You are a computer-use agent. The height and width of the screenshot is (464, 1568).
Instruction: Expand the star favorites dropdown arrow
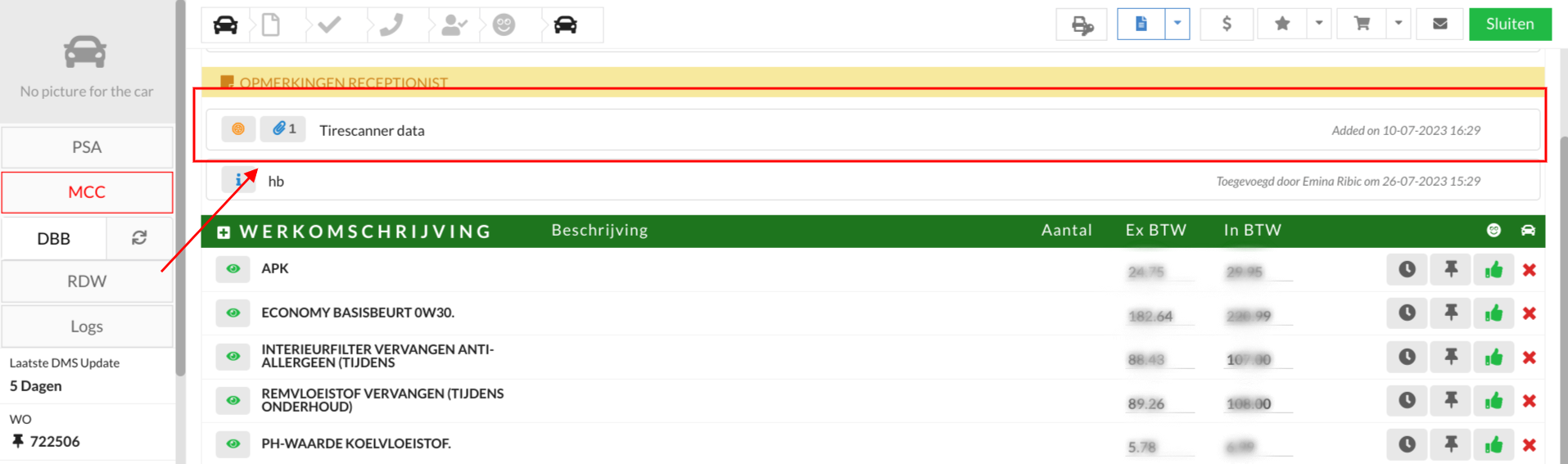pyautogui.click(x=1319, y=24)
